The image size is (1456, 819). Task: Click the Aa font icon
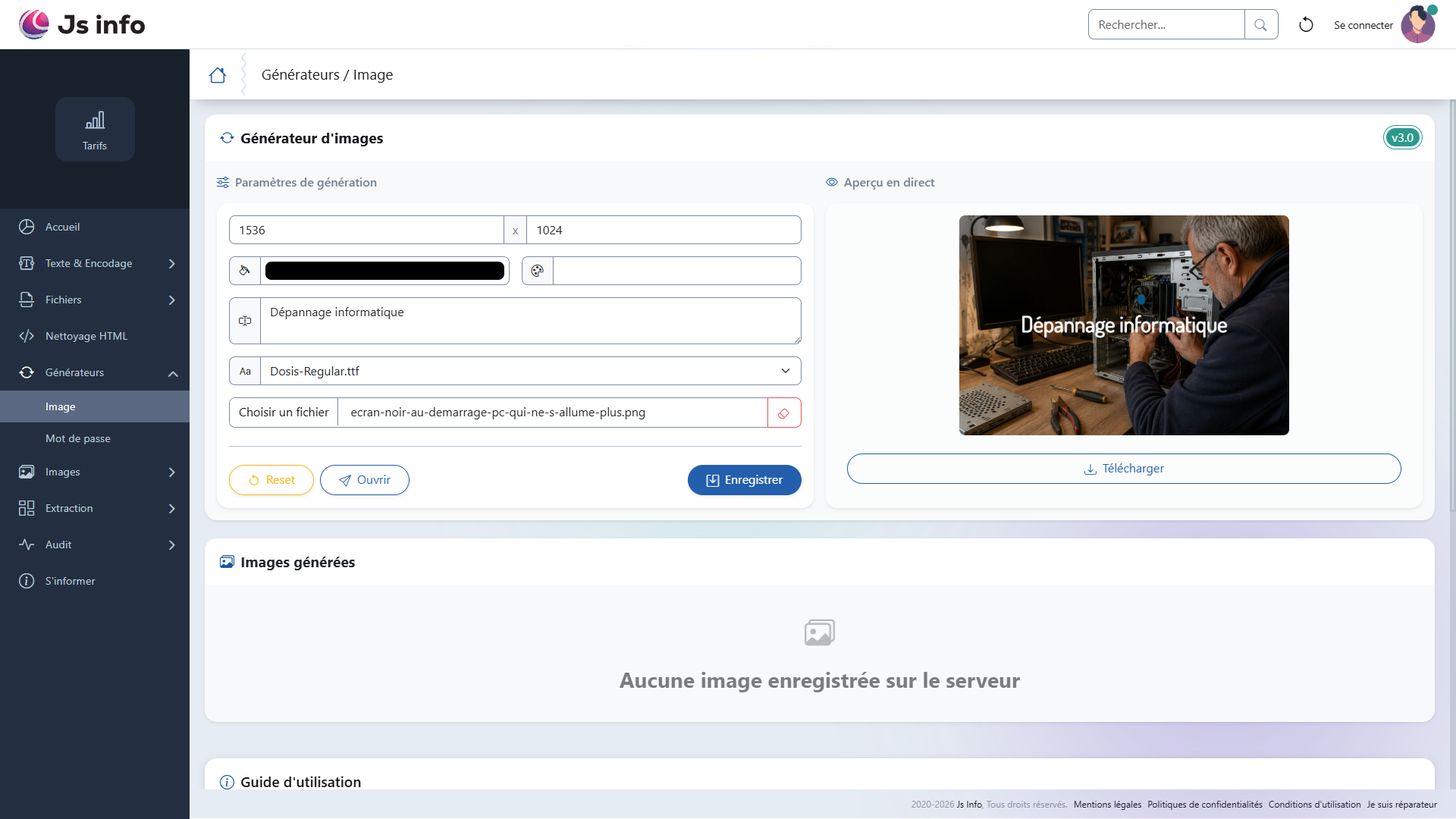245,371
